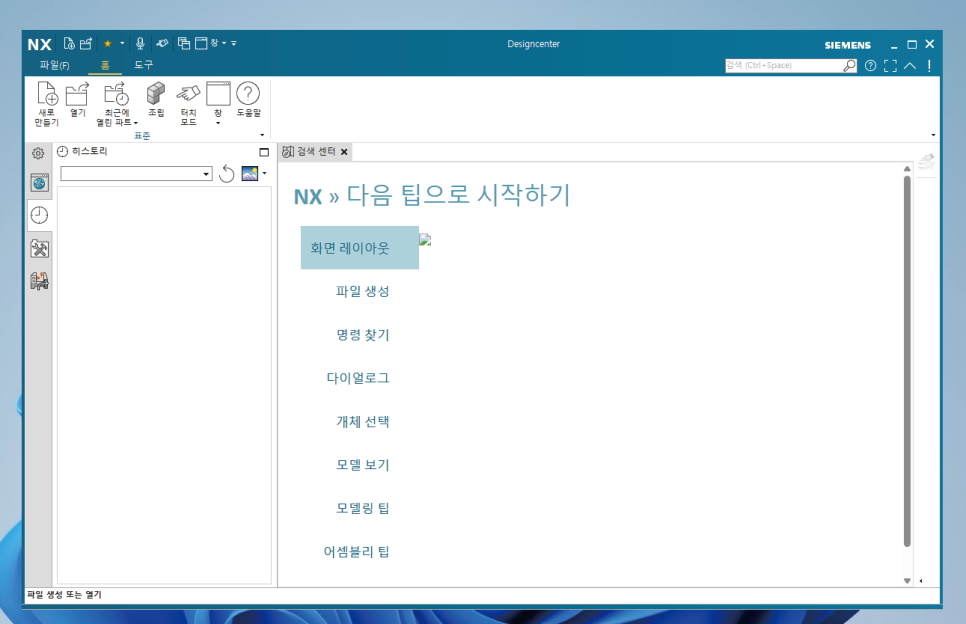Open the 개체 선택 tip link
Screen dimensions: 966x624
coord(362,421)
